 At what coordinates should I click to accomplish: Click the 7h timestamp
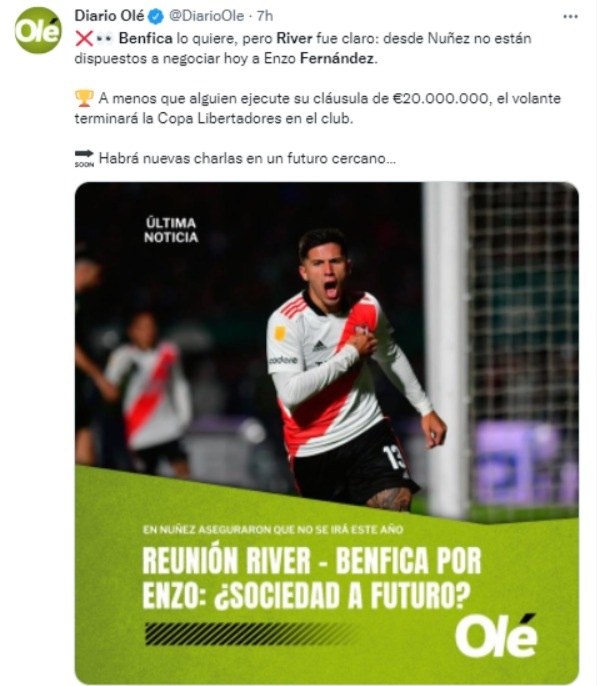click(265, 16)
